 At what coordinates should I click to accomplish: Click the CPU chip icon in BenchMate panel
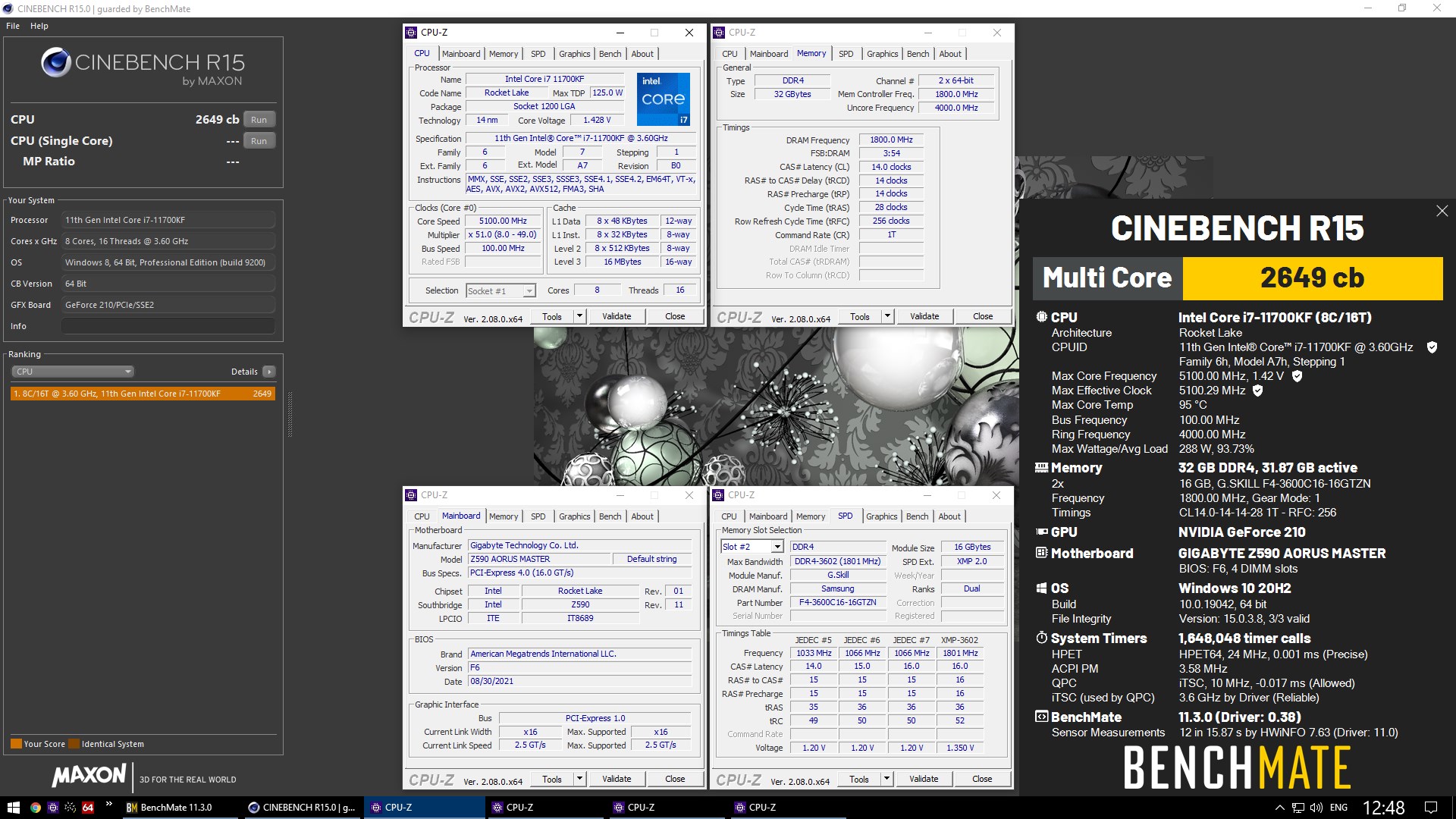click(x=1042, y=317)
